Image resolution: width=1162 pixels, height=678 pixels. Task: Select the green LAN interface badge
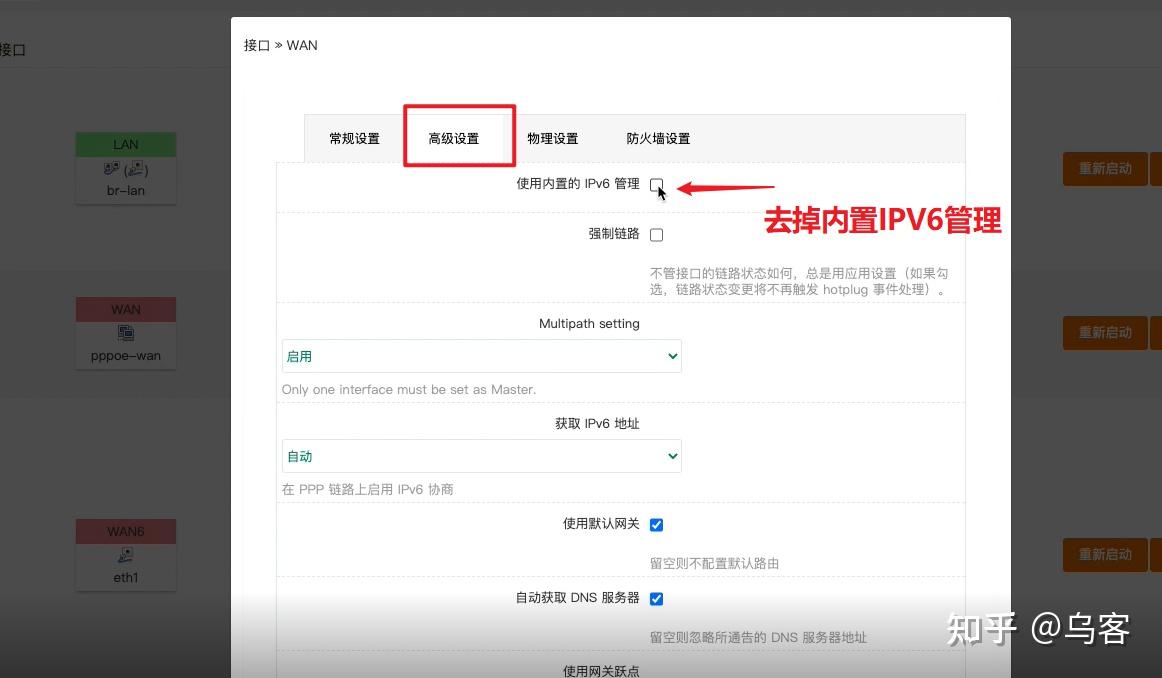(125, 144)
